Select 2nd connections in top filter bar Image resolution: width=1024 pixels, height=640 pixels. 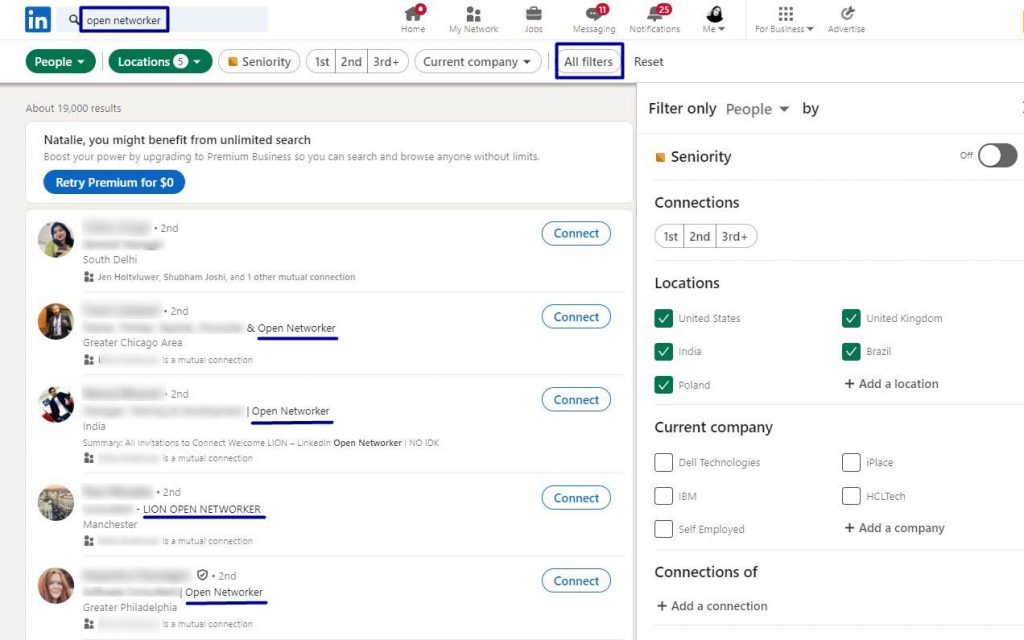pyautogui.click(x=351, y=61)
